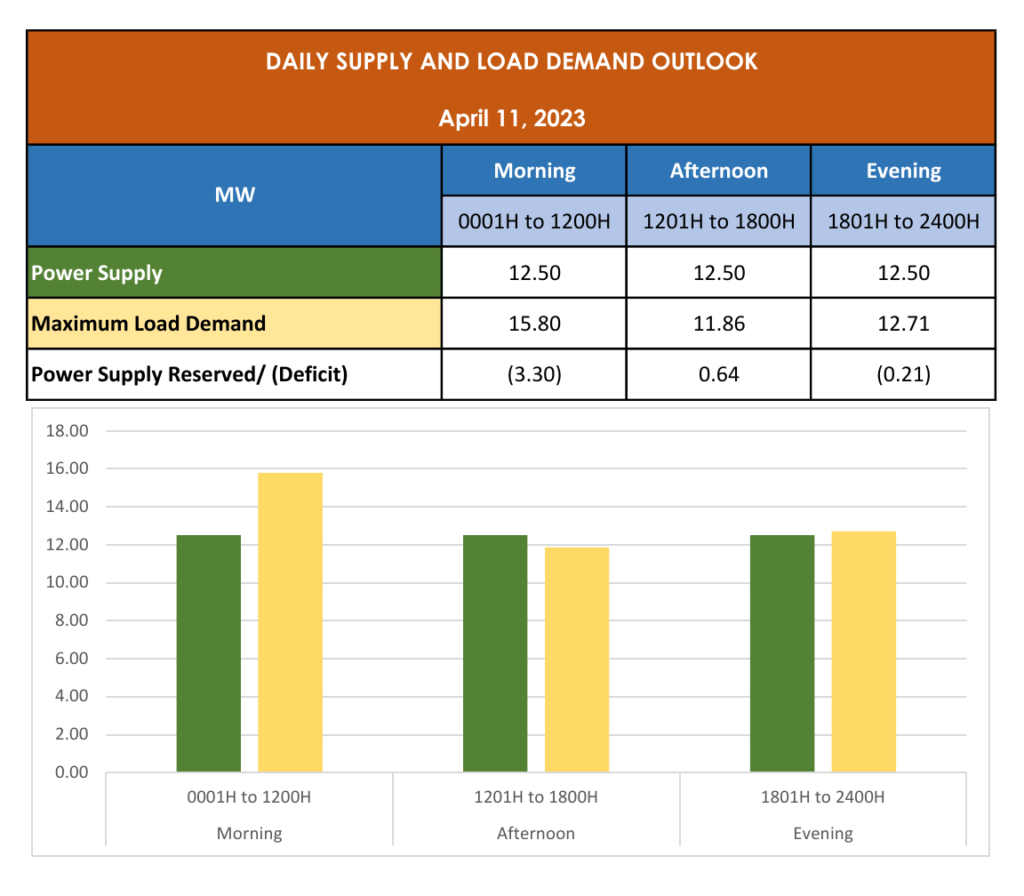This screenshot has width=1024, height=896.
Task: Click the 0.64 afternoon reserve cell
Action: [718, 375]
